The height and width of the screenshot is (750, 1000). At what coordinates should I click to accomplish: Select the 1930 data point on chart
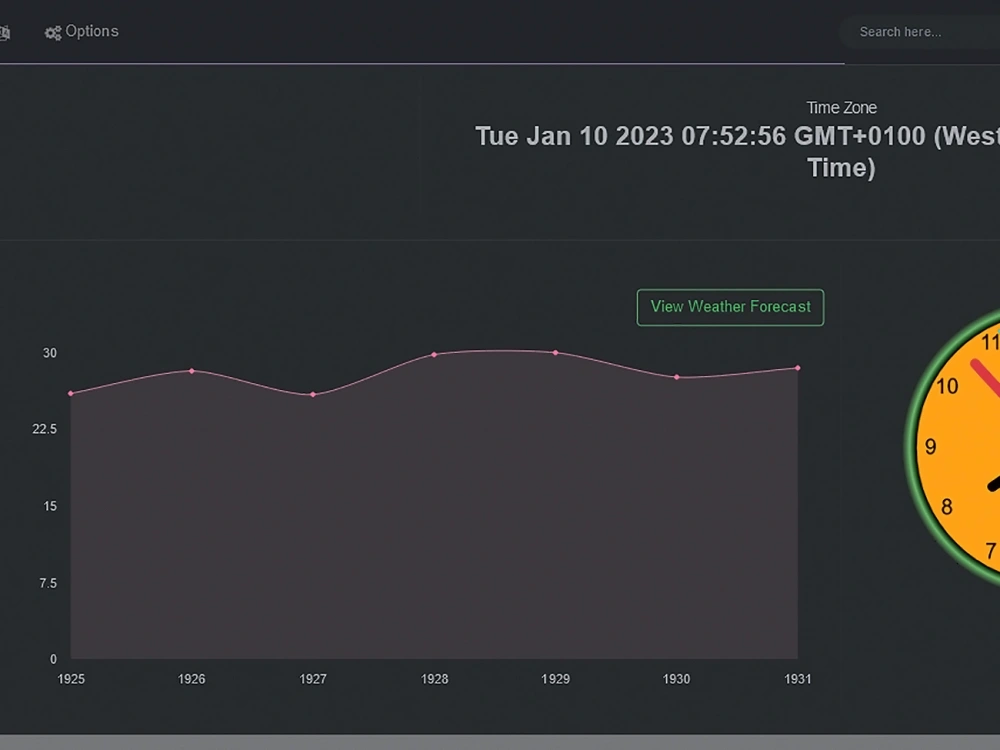point(677,378)
